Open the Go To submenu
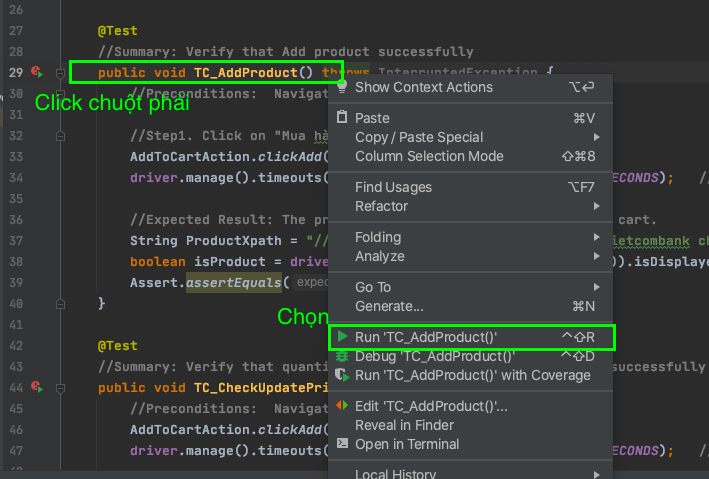Image resolution: width=709 pixels, height=479 pixels. [470, 287]
